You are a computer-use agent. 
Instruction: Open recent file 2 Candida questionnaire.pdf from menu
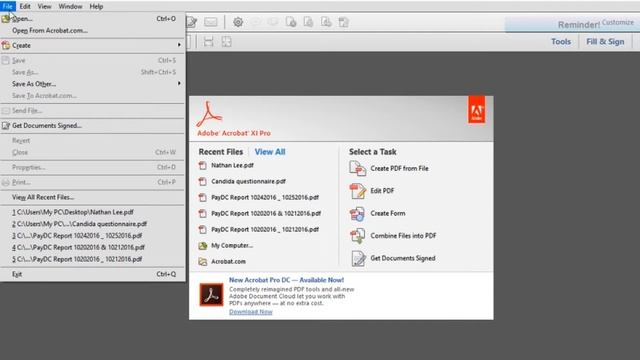click(93, 224)
